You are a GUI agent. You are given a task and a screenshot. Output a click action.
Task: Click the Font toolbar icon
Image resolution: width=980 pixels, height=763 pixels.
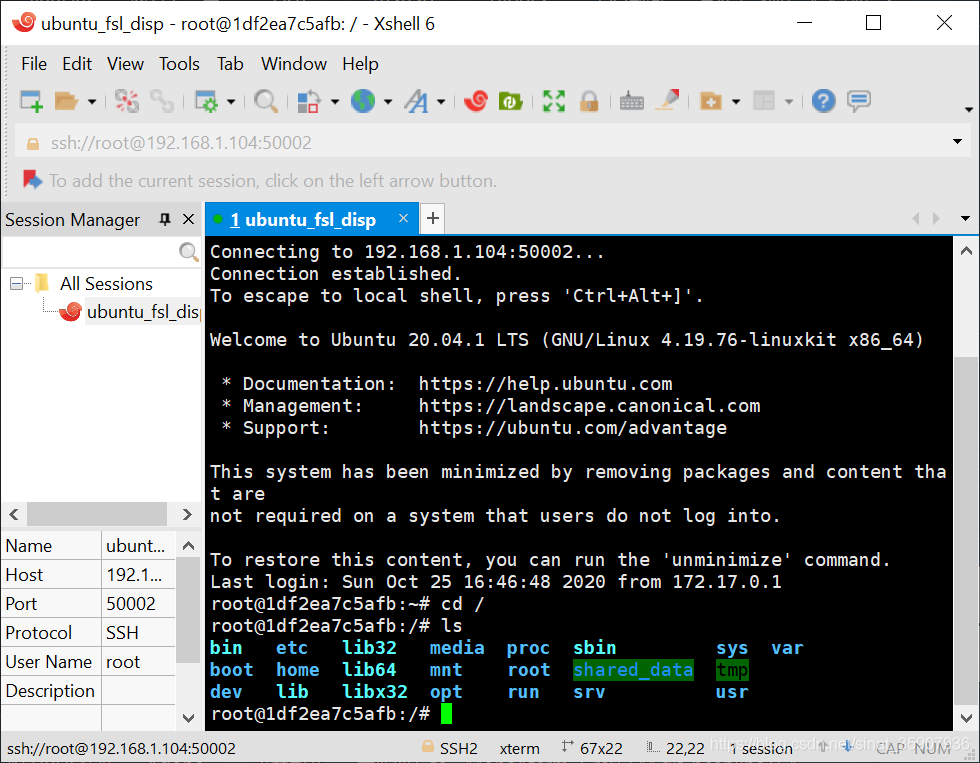[x=416, y=101]
